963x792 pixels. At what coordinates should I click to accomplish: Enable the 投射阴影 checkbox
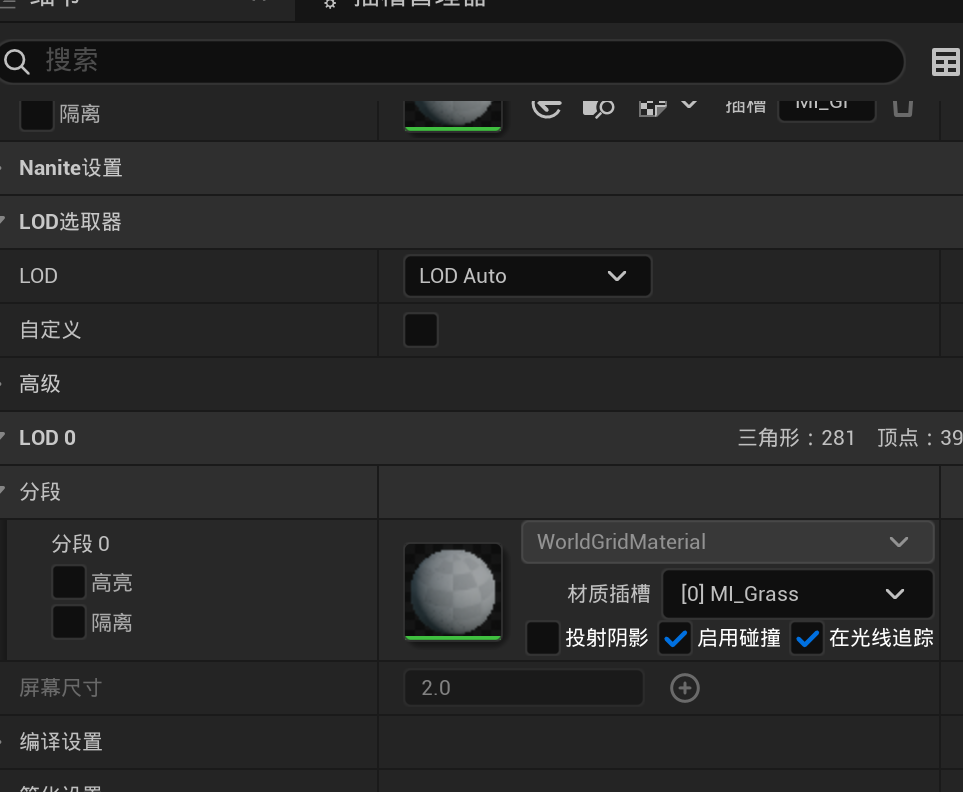pos(543,638)
